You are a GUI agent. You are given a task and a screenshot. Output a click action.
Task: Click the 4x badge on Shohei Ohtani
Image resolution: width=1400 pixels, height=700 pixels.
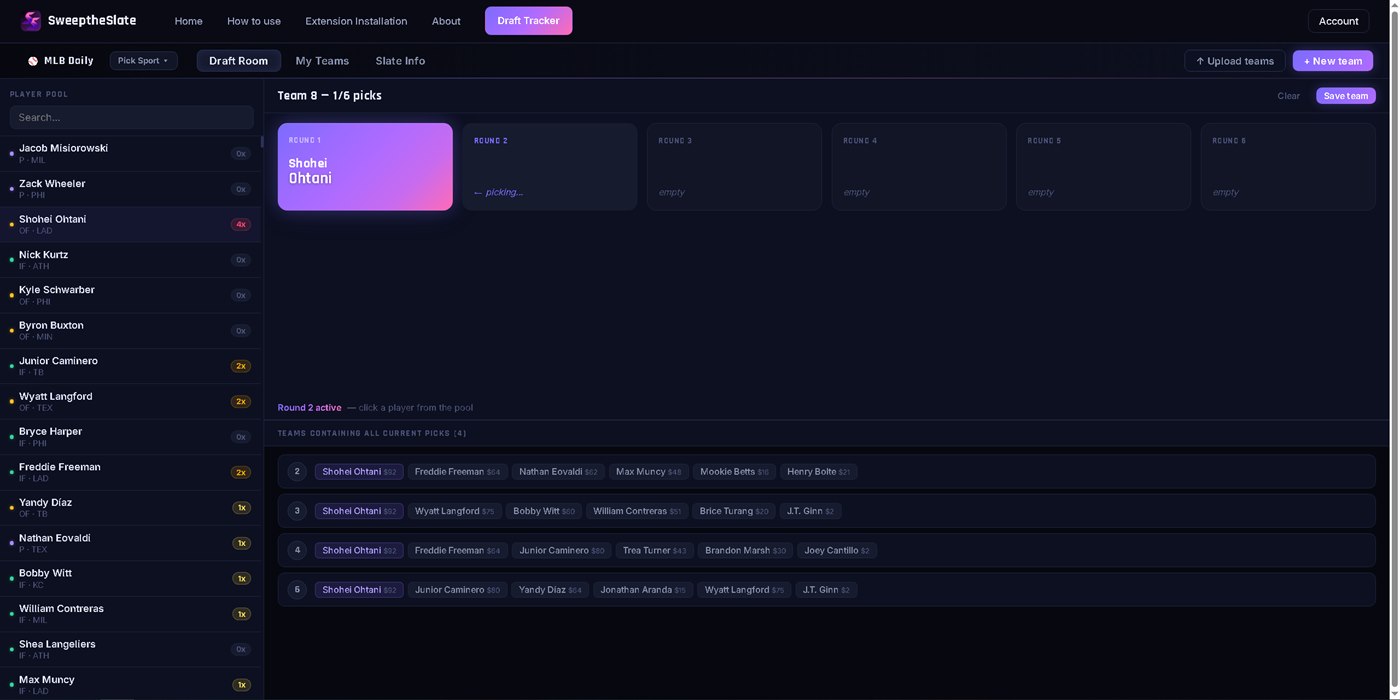(x=240, y=225)
